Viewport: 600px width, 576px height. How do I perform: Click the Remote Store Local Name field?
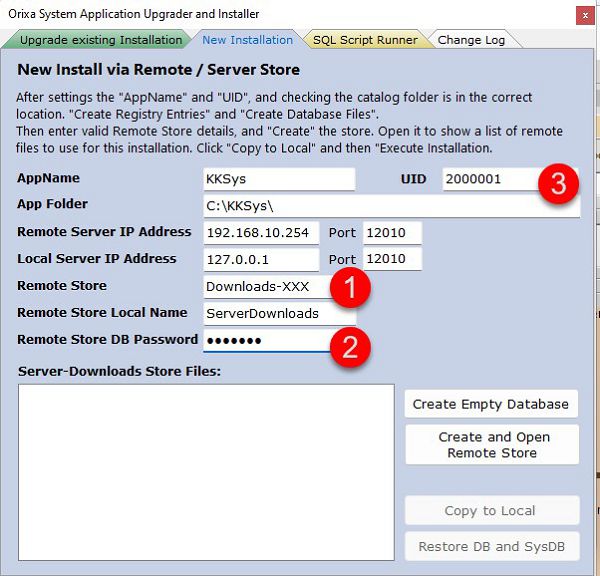[x=279, y=313]
